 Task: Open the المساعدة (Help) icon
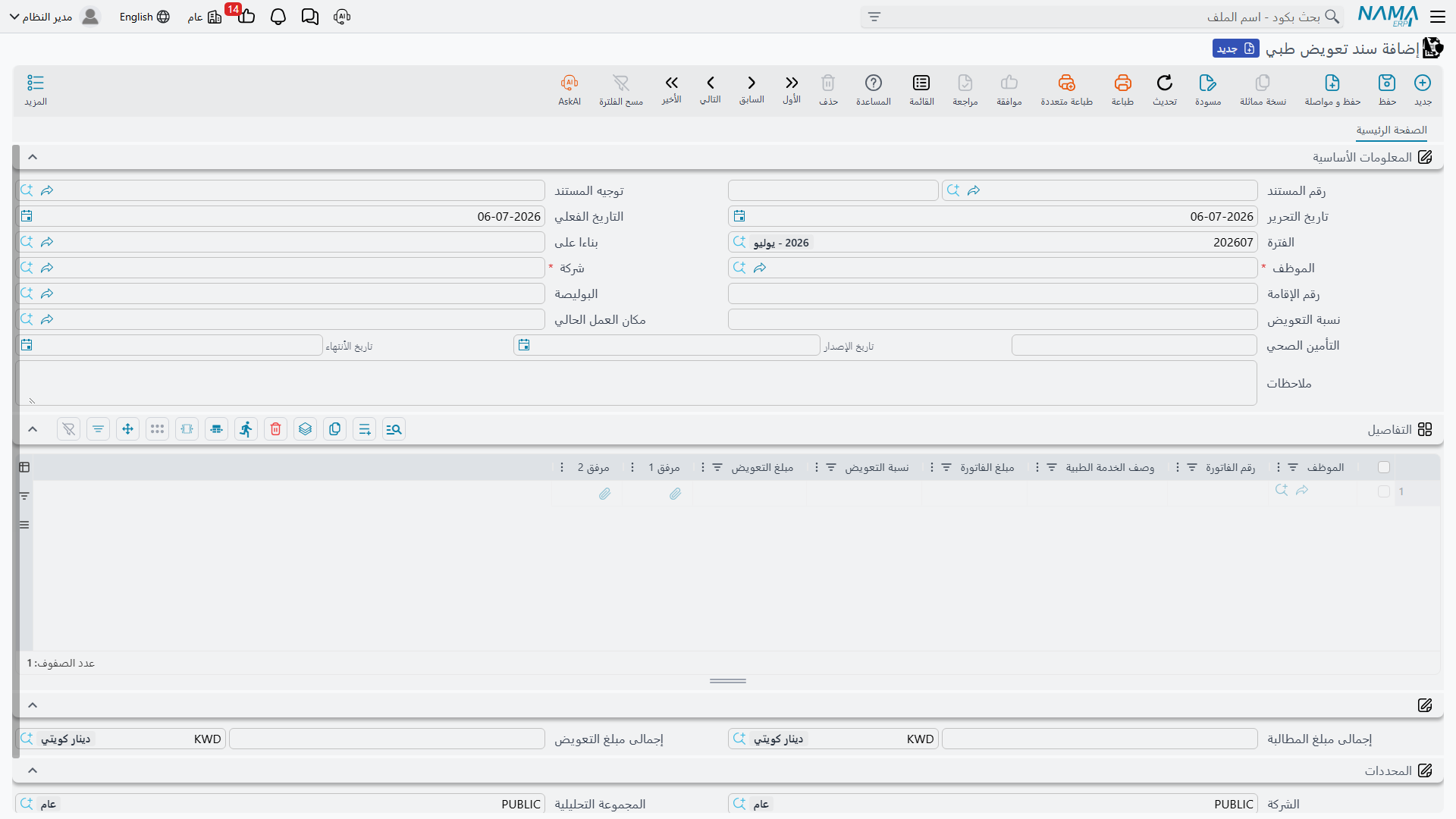(874, 89)
